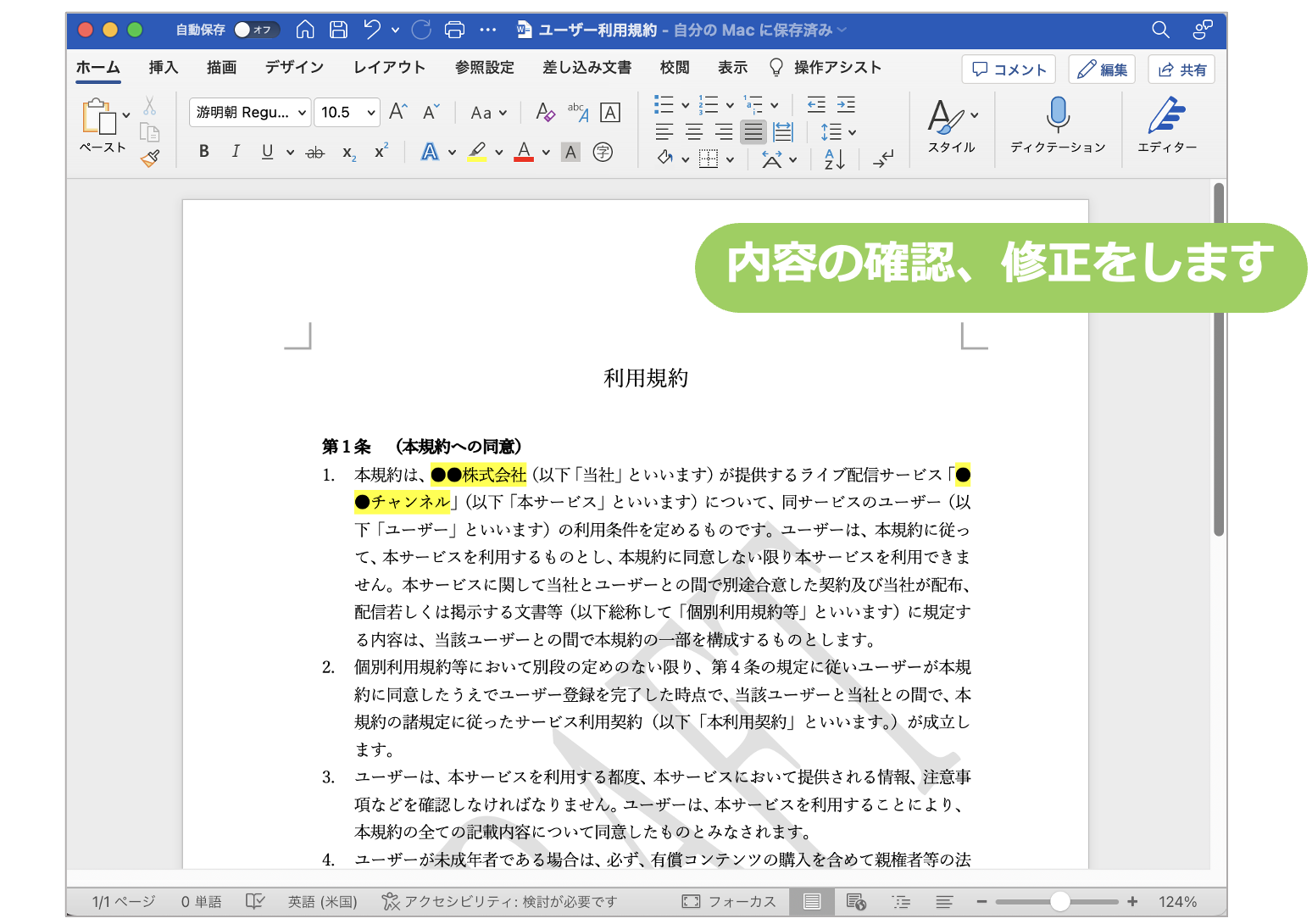Open the 差し込み文書 tab
Image resolution: width=1312 pixels, height=924 pixels.
pos(587,68)
